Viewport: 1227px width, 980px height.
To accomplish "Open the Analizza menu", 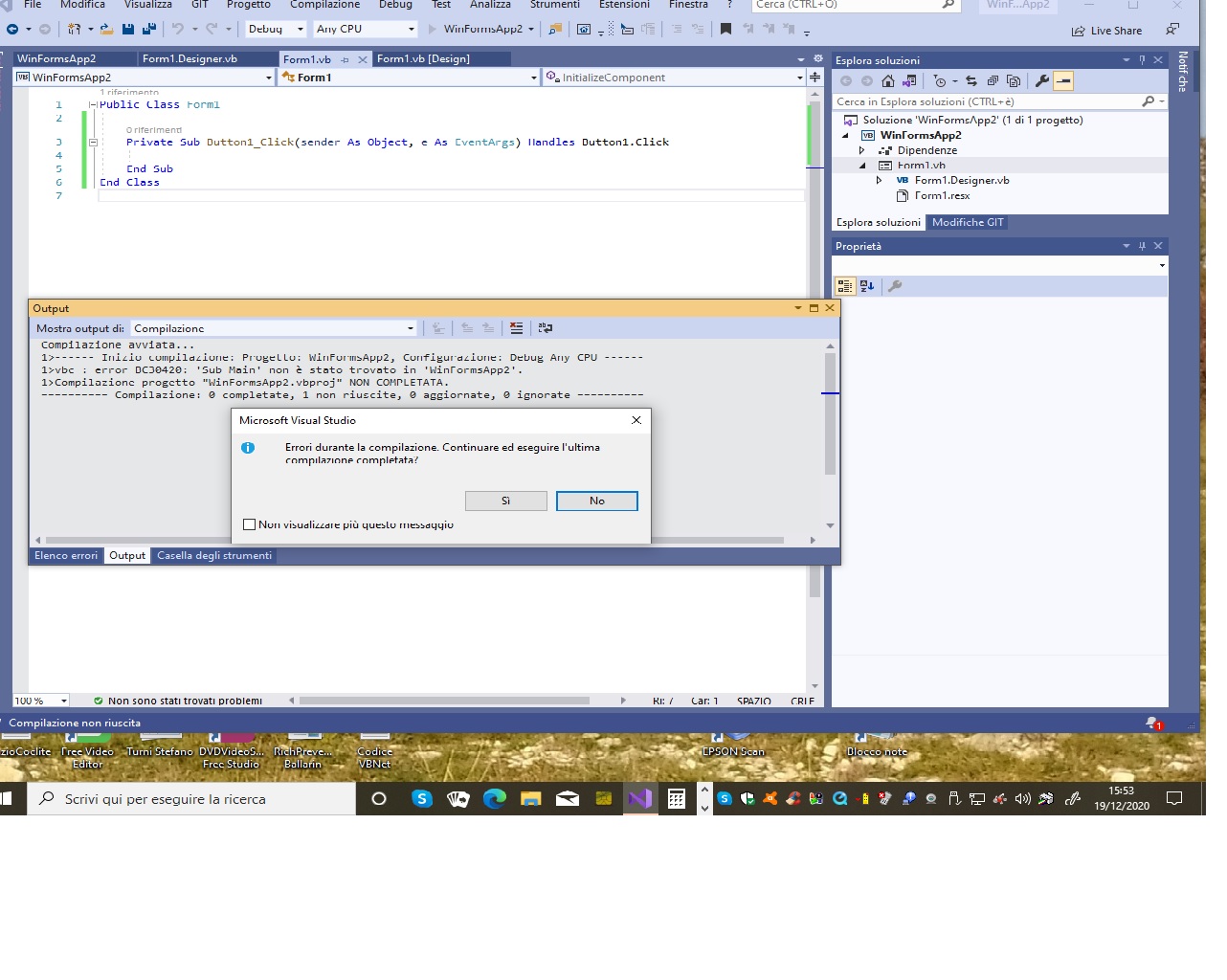I will [x=490, y=5].
